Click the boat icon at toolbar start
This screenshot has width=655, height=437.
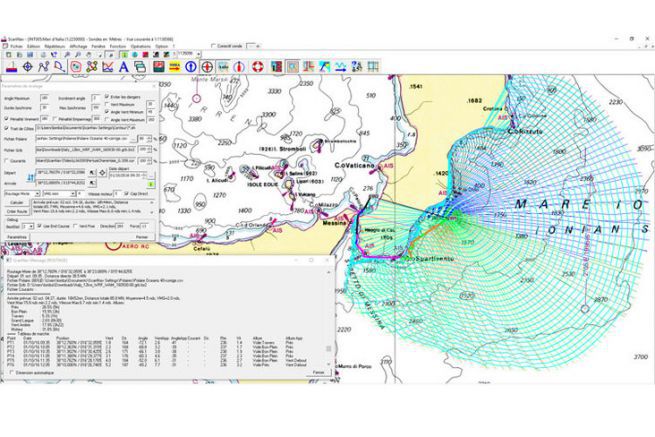[9, 66]
